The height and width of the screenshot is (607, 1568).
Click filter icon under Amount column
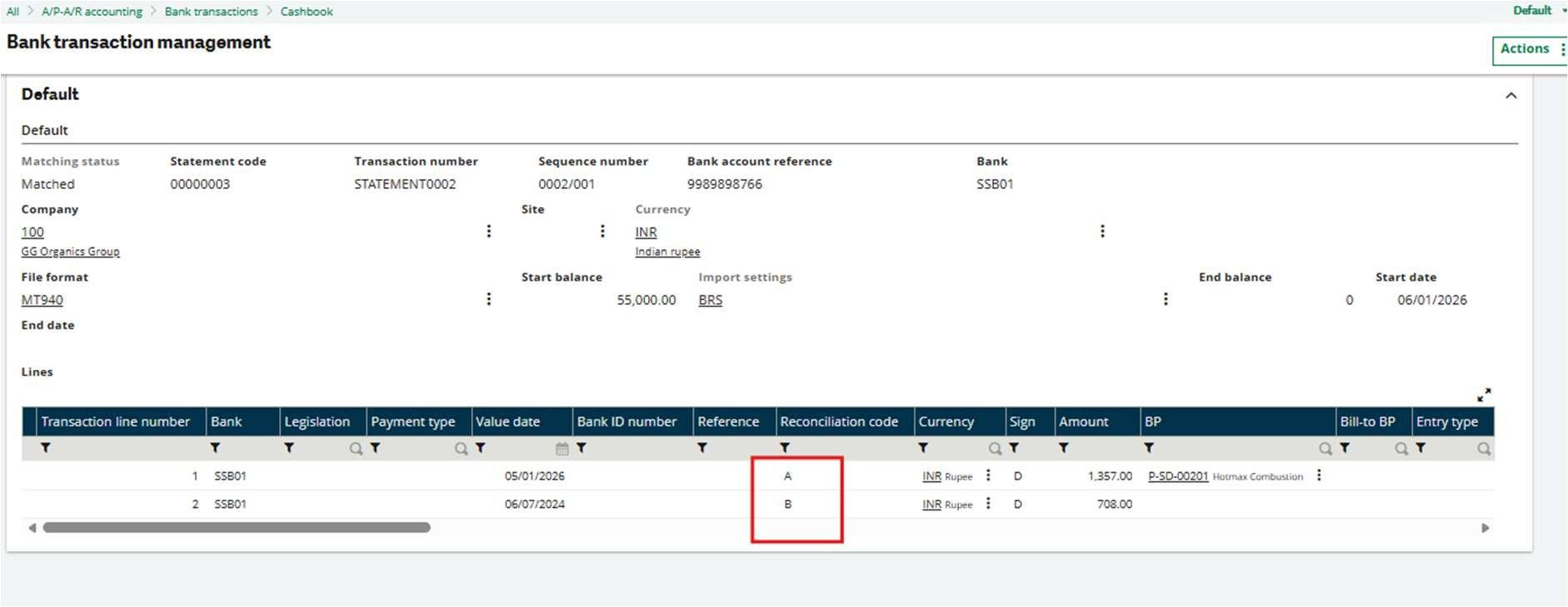pos(1064,448)
